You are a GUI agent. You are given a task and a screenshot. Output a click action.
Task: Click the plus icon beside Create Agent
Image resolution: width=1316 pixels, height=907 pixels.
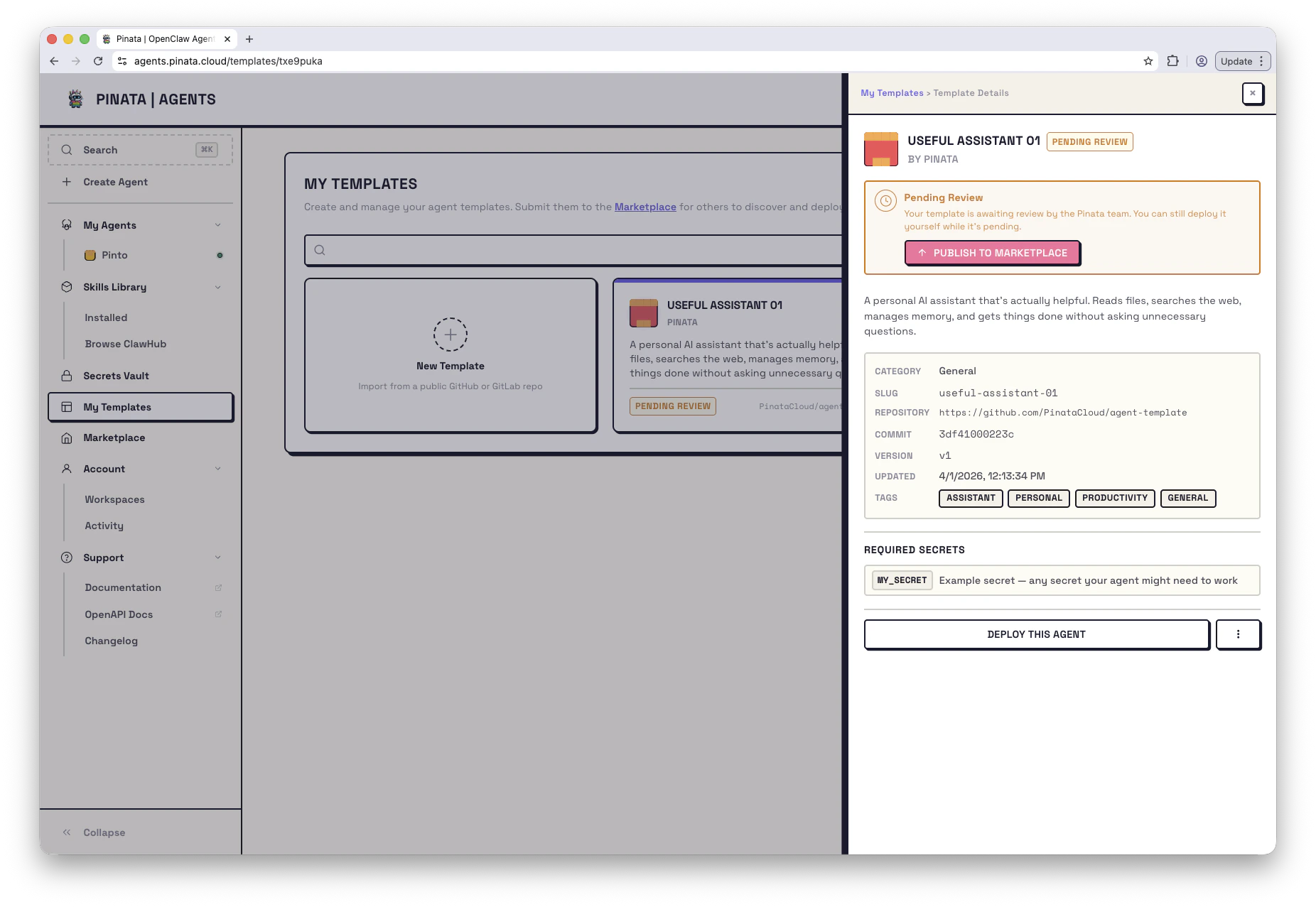(67, 182)
